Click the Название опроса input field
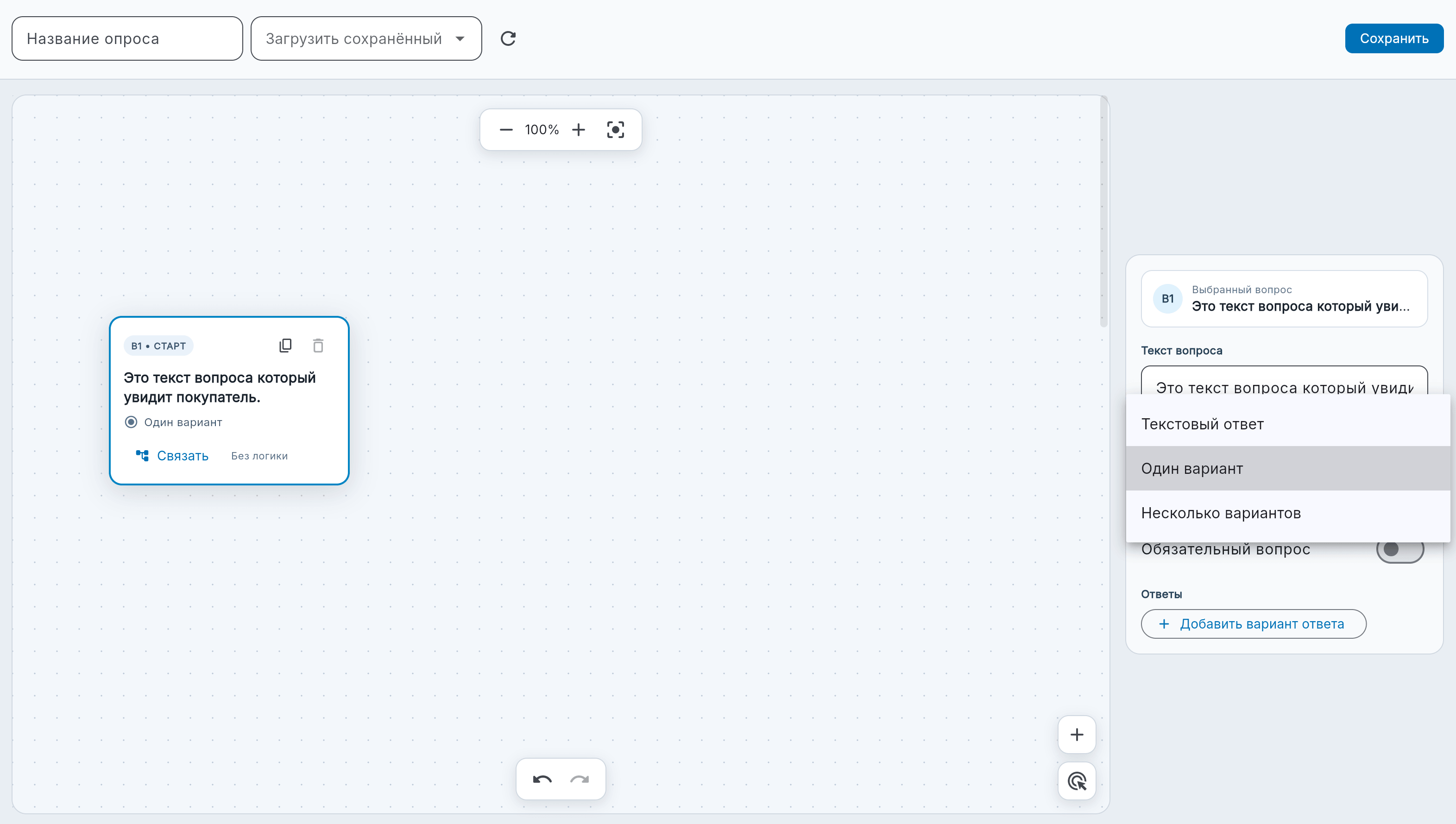The image size is (1456, 824). click(127, 38)
